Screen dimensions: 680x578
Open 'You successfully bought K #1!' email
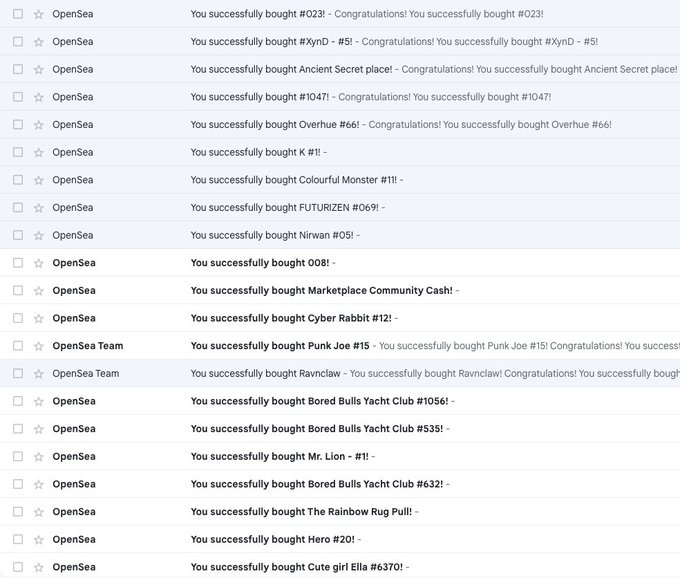click(255, 152)
